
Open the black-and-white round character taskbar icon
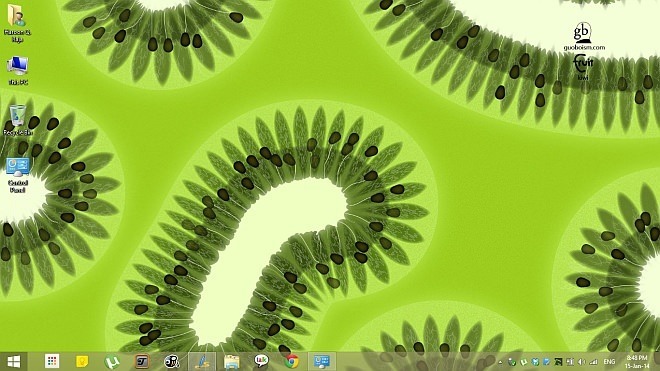point(172,361)
